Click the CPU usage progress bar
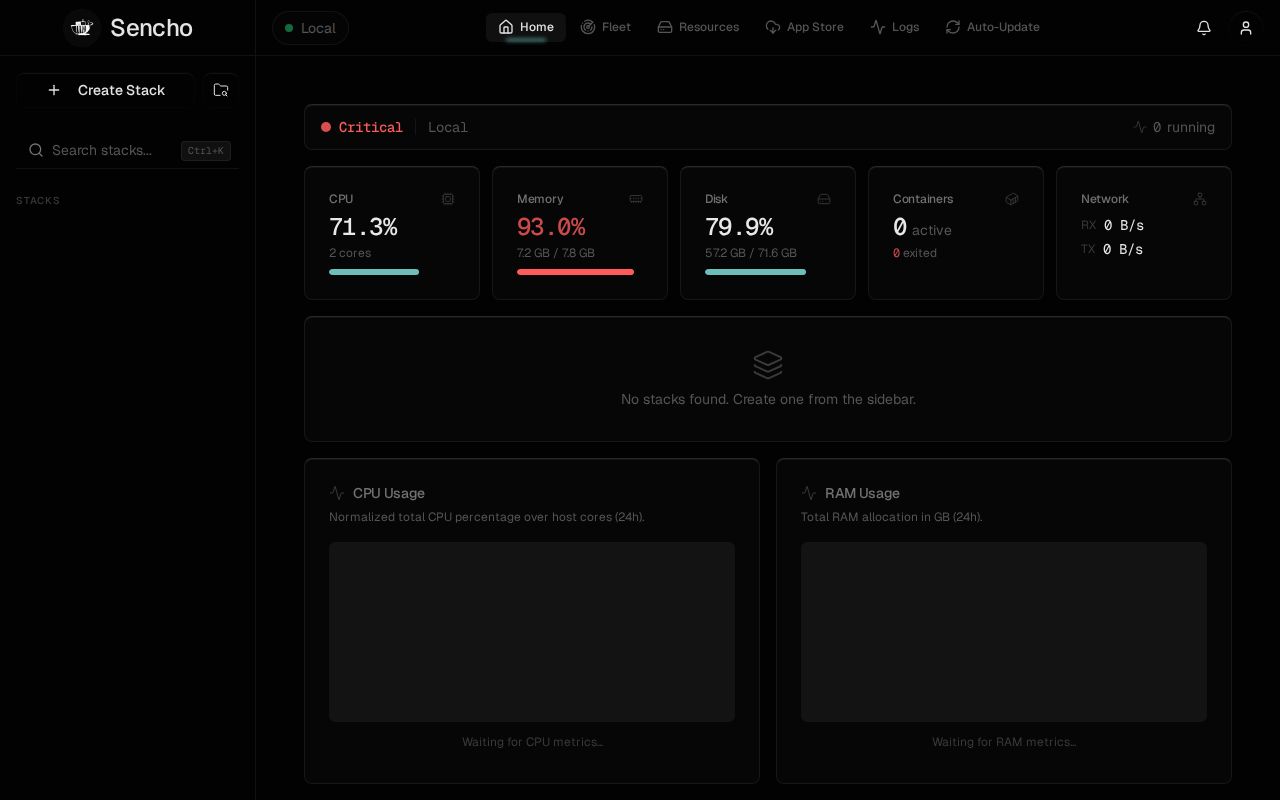 pos(374,272)
